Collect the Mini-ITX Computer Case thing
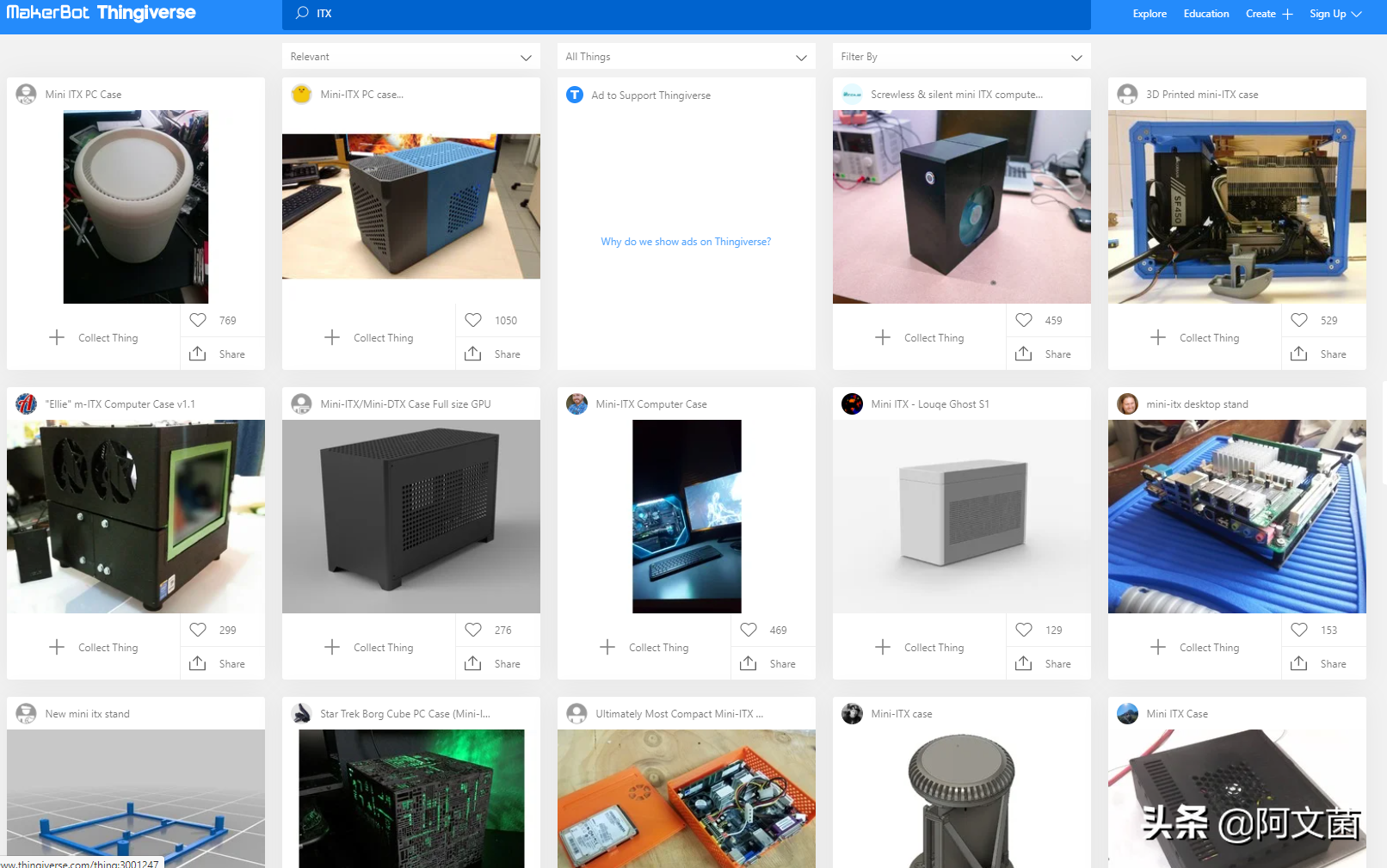This screenshot has width=1387, height=868. 644,647
